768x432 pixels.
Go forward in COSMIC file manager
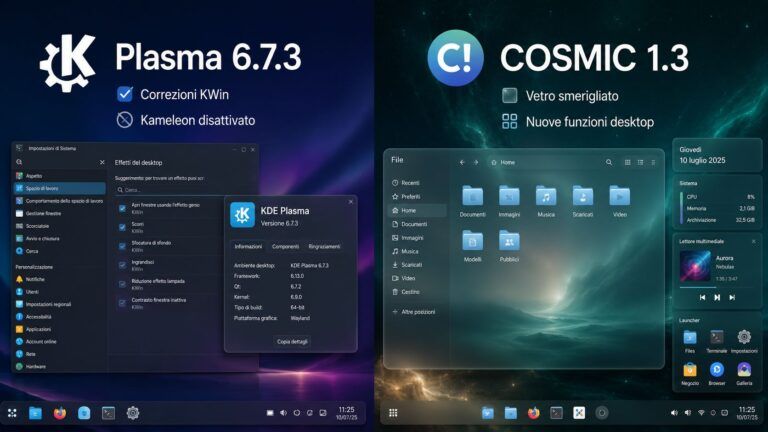(x=476, y=162)
